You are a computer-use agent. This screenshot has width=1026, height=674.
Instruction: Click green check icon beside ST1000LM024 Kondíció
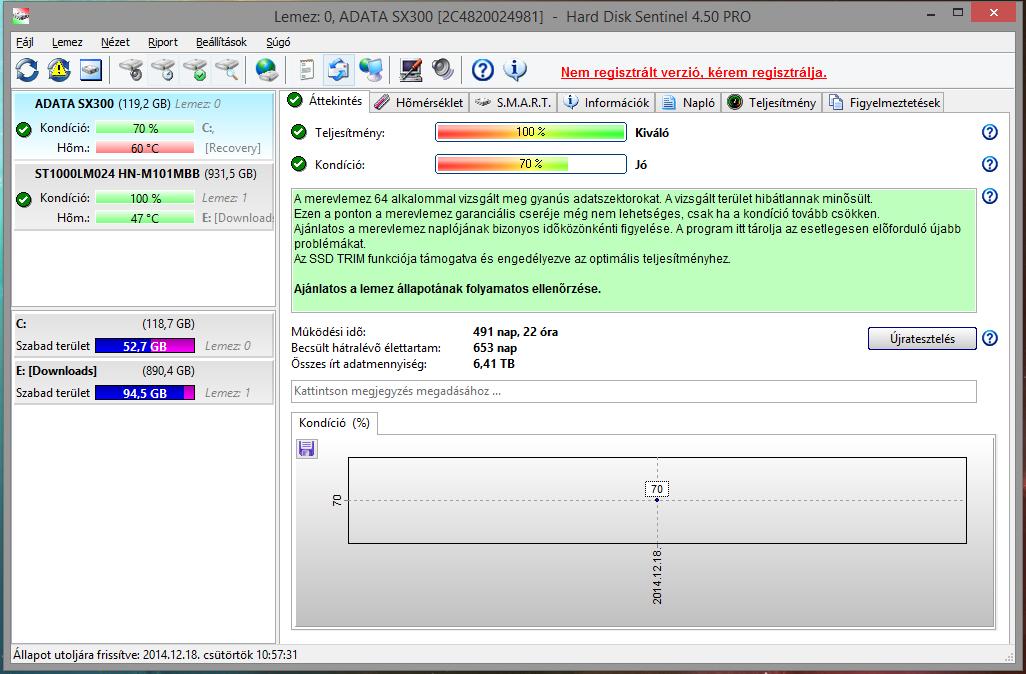(x=24, y=200)
